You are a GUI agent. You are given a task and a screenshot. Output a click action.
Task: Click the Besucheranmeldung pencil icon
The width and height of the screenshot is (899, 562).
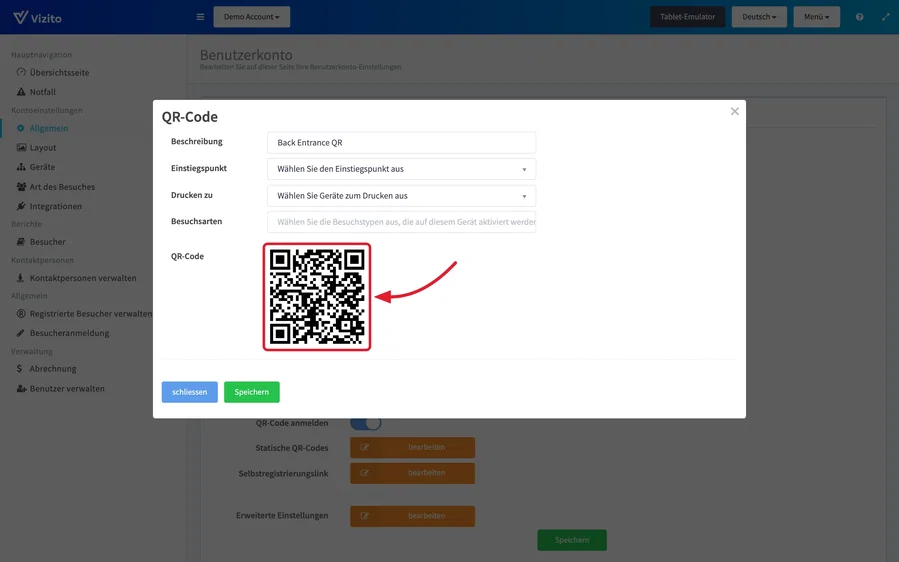21,333
